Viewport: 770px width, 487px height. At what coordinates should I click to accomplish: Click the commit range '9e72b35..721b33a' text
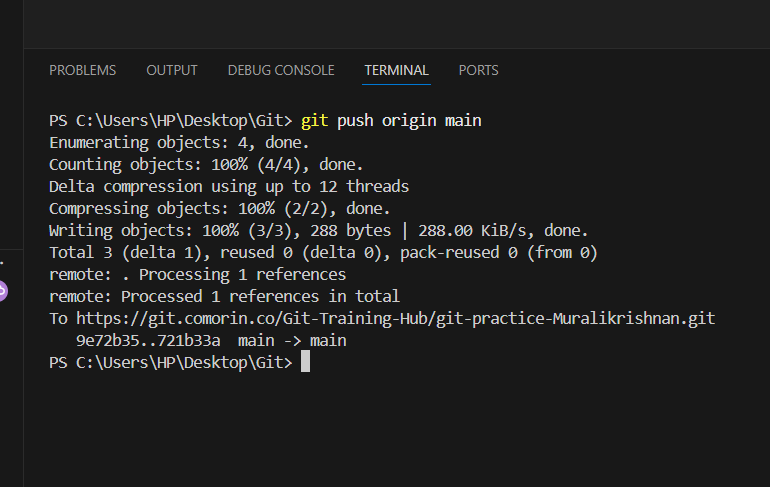pos(148,341)
